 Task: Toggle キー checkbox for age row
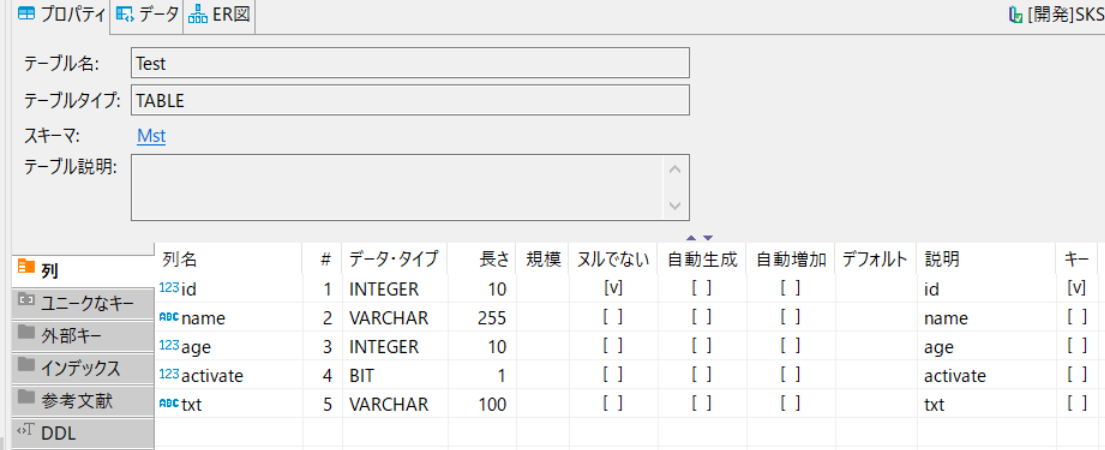1077,346
